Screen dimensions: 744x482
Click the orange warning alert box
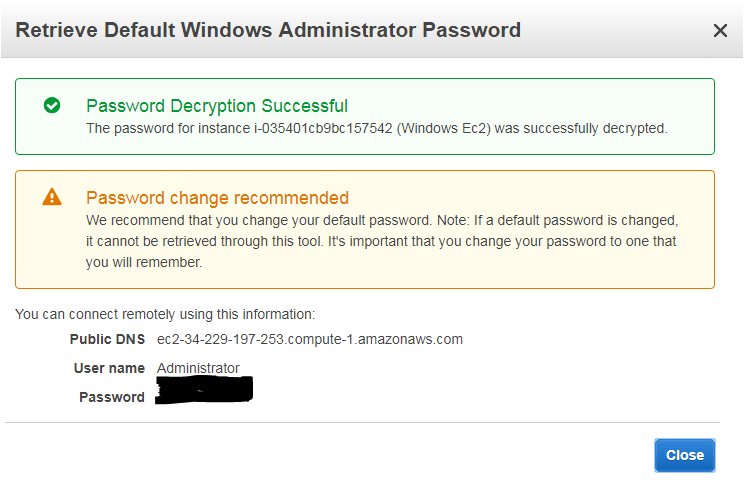click(x=365, y=230)
